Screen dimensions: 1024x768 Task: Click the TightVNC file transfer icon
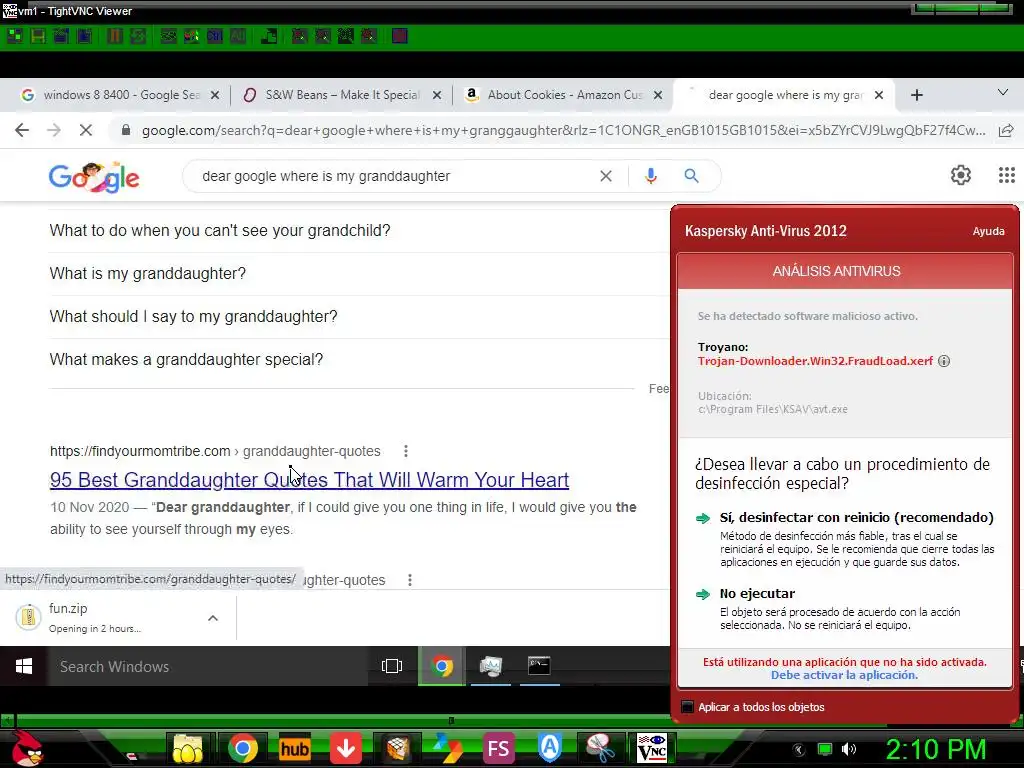coord(268,36)
